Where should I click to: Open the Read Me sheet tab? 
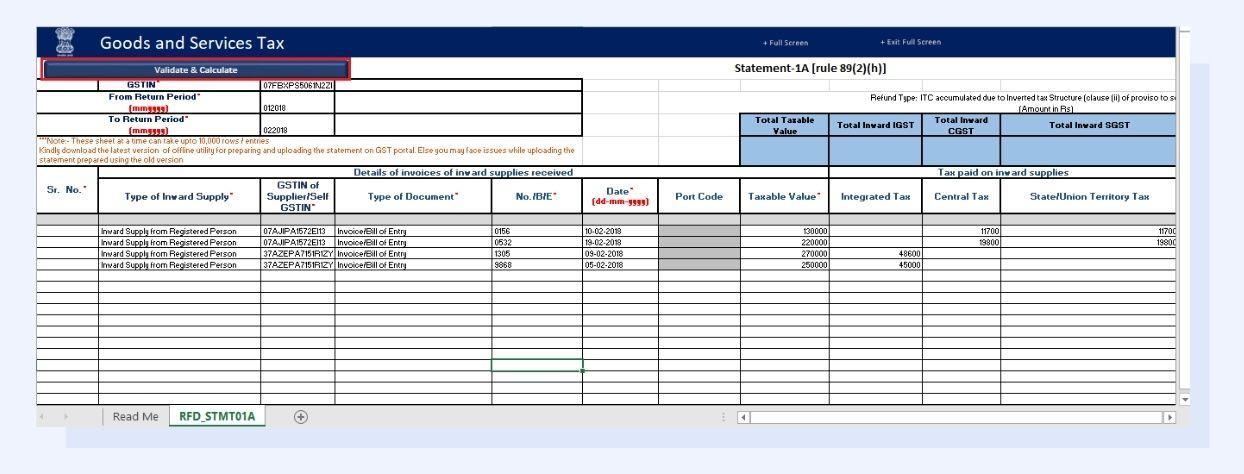click(x=135, y=417)
